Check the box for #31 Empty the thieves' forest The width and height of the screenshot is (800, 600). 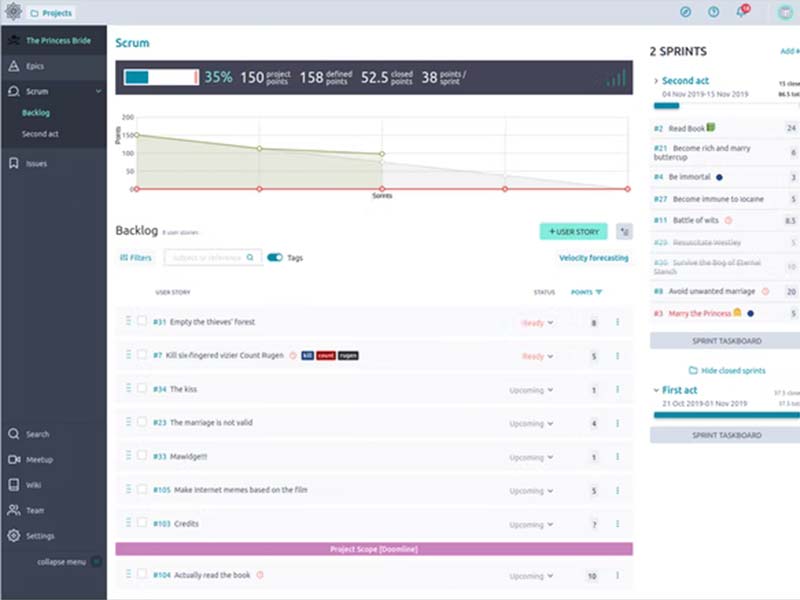pos(142,321)
